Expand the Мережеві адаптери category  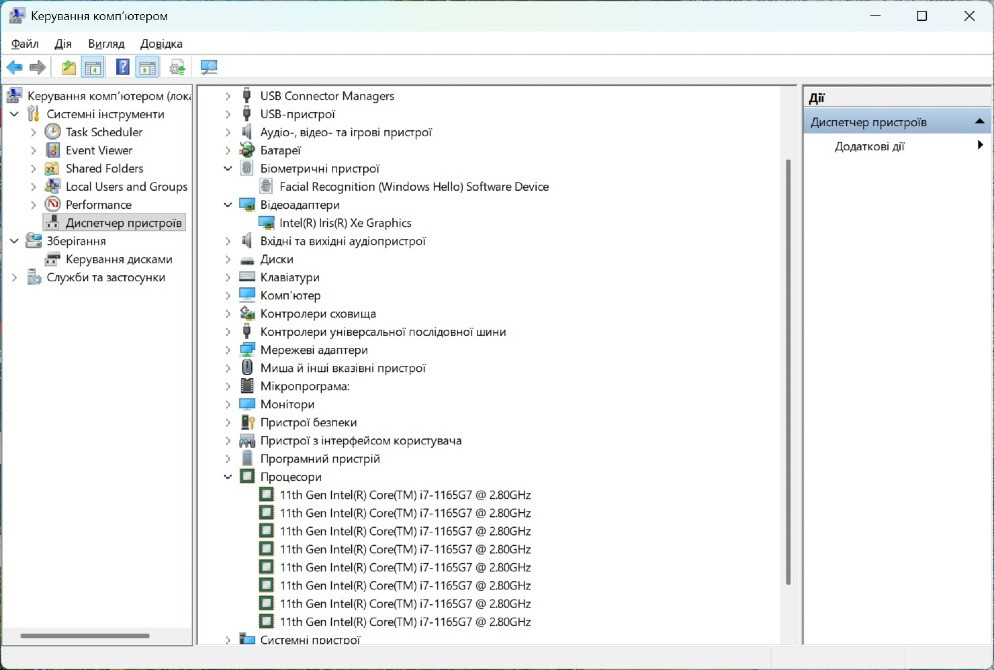(228, 350)
